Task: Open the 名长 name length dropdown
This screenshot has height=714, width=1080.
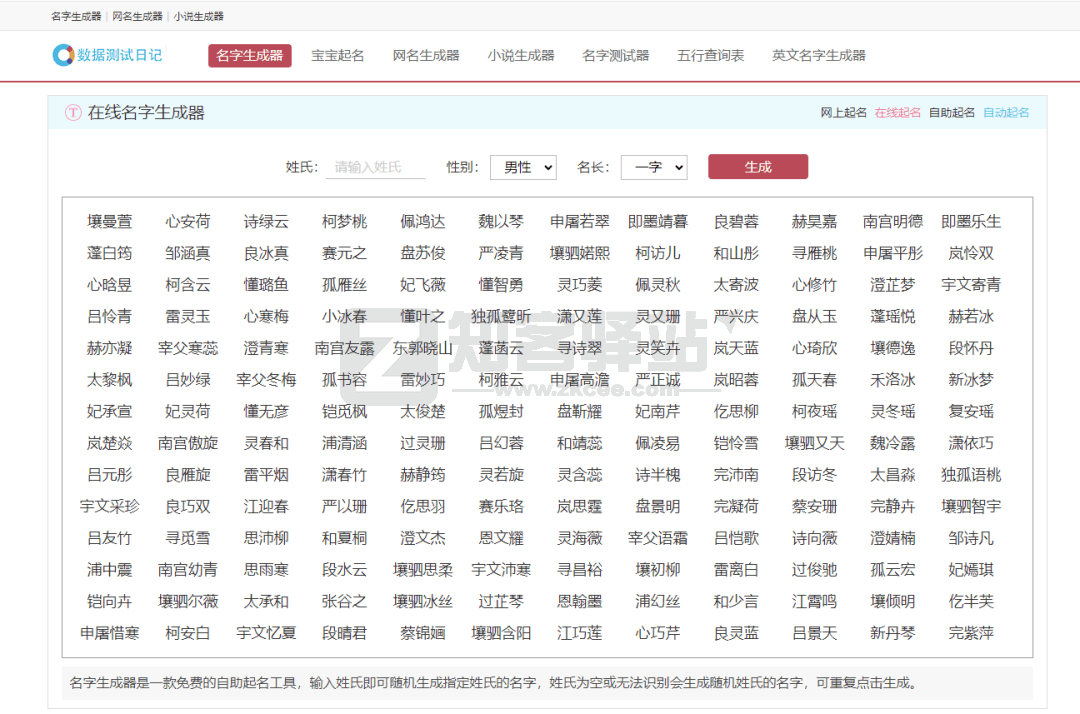Action: (x=654, y=168)
